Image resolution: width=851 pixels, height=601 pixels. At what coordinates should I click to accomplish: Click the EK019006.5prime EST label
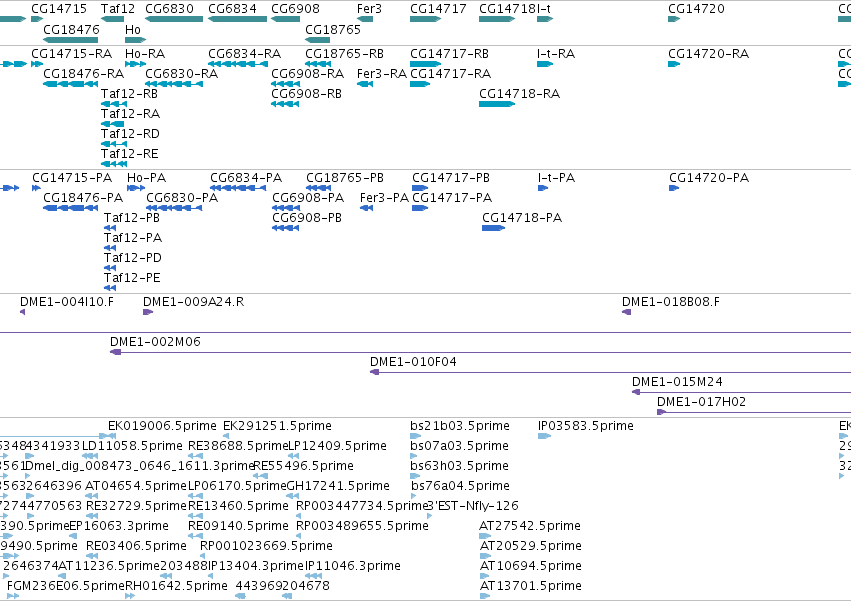162,426
